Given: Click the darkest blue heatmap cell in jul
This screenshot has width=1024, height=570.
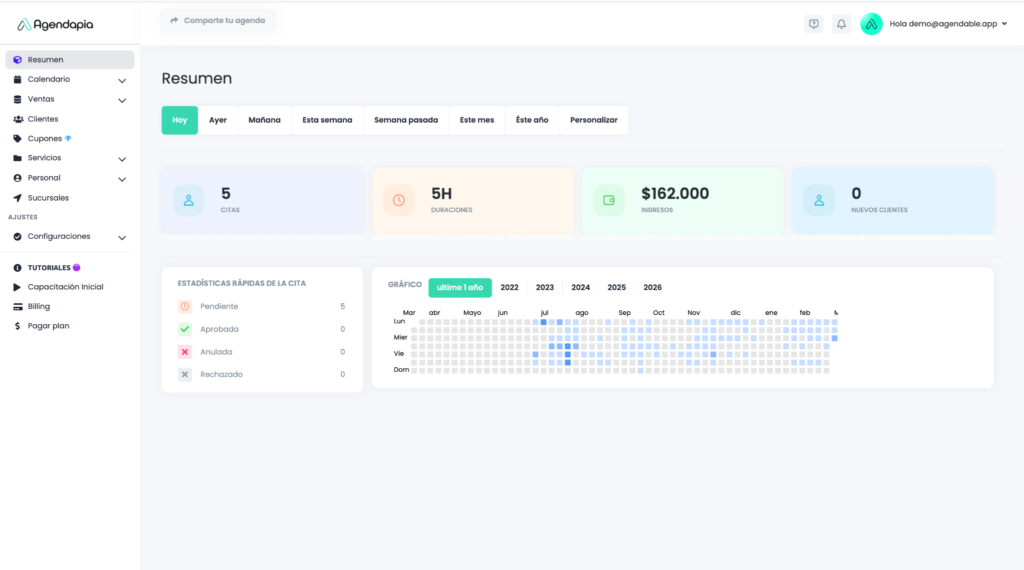Looking at the screenshot, I should [543, 322].
